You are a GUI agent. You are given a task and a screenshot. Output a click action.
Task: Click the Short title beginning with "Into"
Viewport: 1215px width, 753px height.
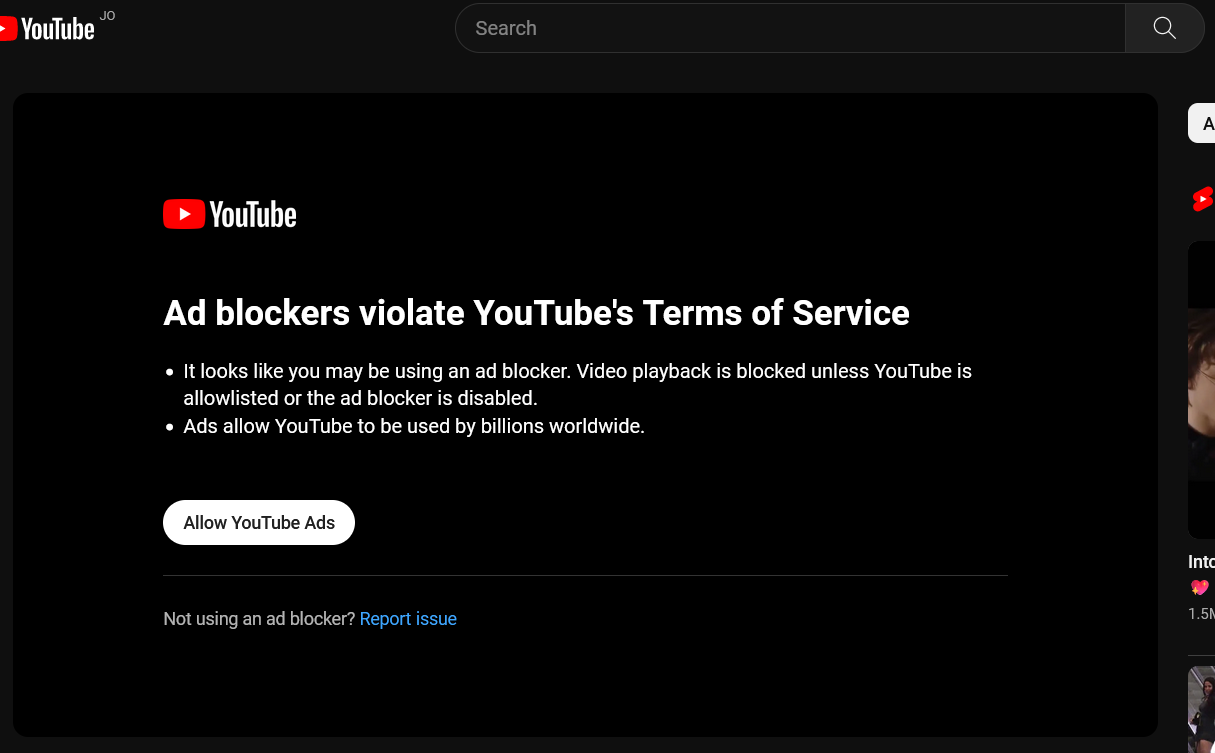pos(1201,562)
